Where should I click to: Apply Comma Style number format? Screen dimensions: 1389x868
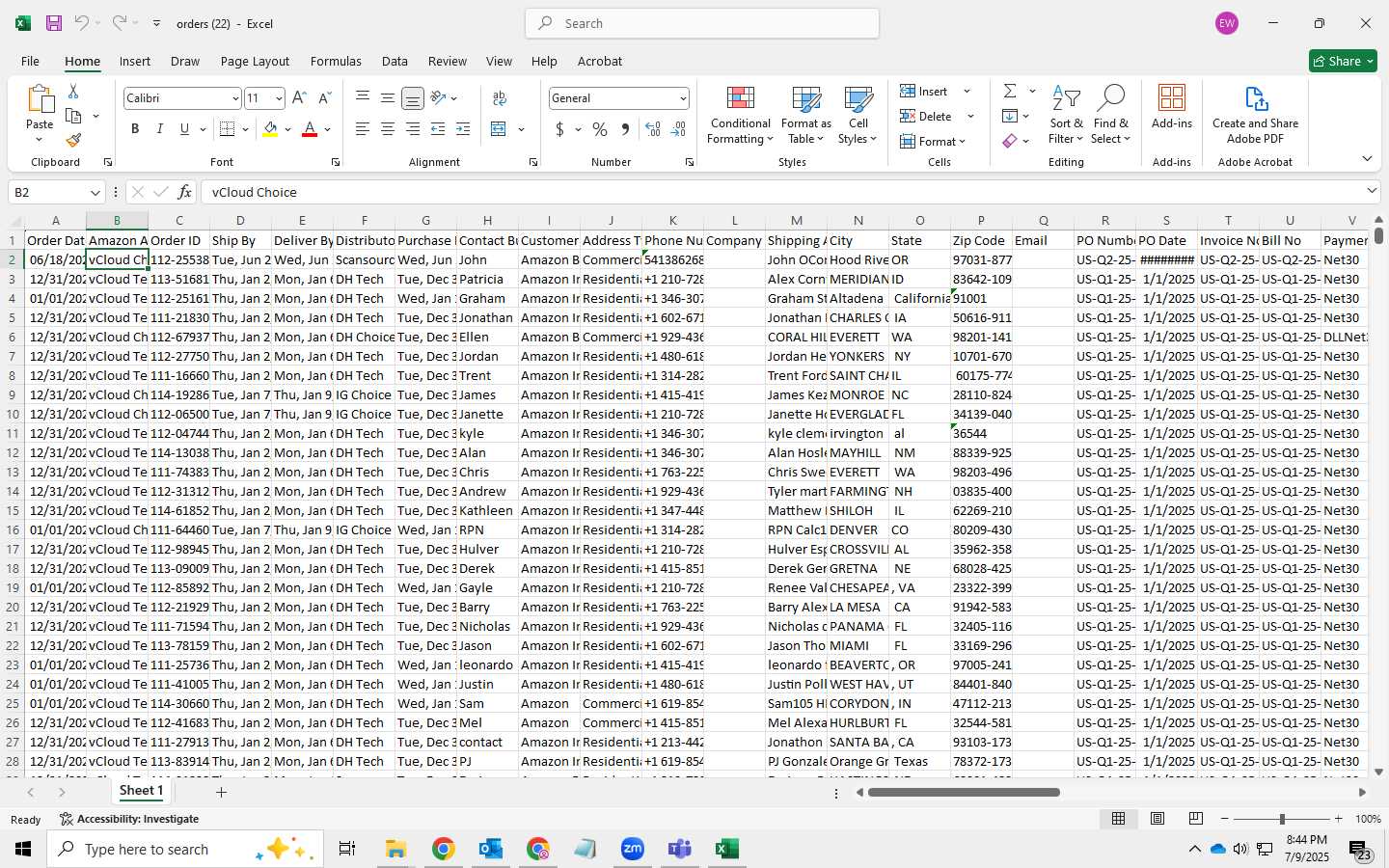625,129
